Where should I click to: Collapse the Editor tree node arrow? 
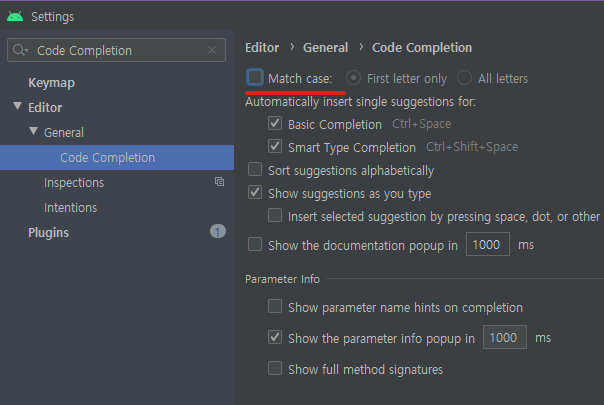(x=17, y=106)
